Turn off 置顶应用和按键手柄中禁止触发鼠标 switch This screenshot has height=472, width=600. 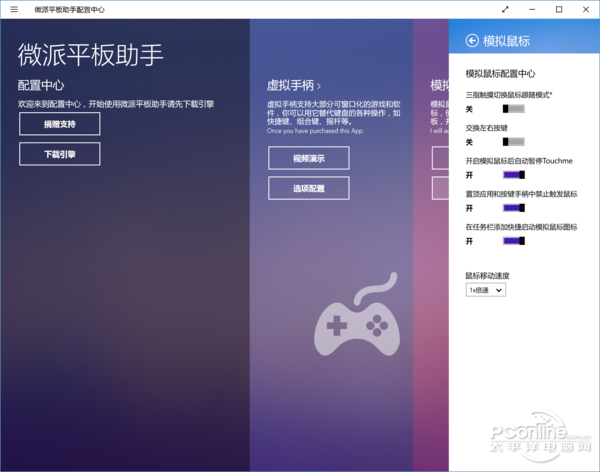pos(514,208)
